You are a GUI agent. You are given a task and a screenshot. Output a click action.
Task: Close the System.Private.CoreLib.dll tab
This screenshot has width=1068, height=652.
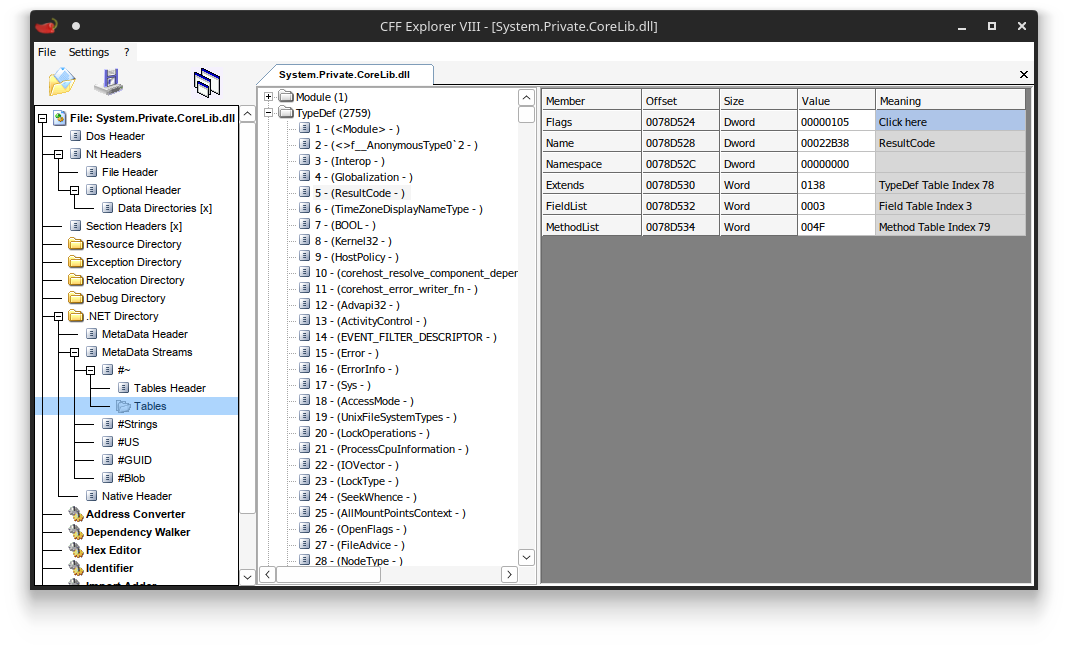(x=1024, y=74)
